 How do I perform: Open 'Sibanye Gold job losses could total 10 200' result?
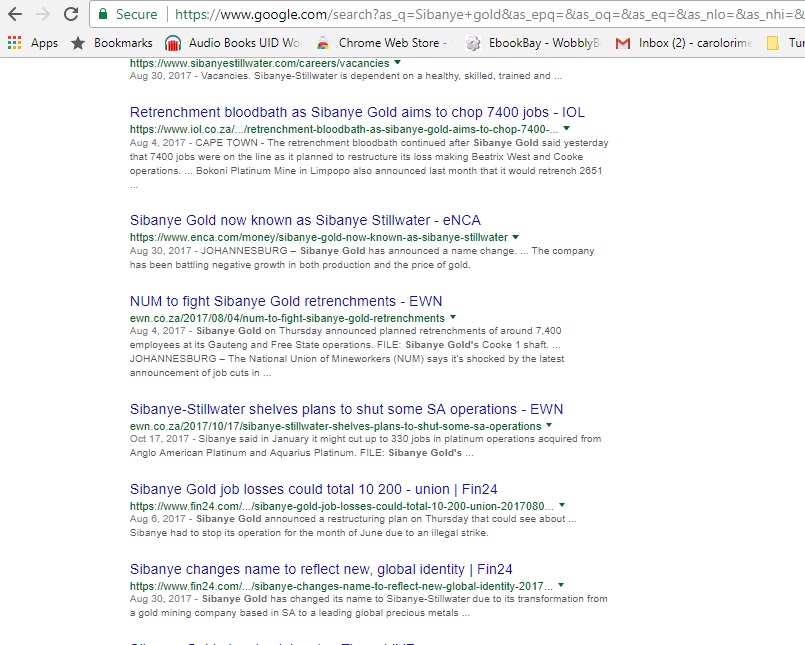[x=313, y=489]
